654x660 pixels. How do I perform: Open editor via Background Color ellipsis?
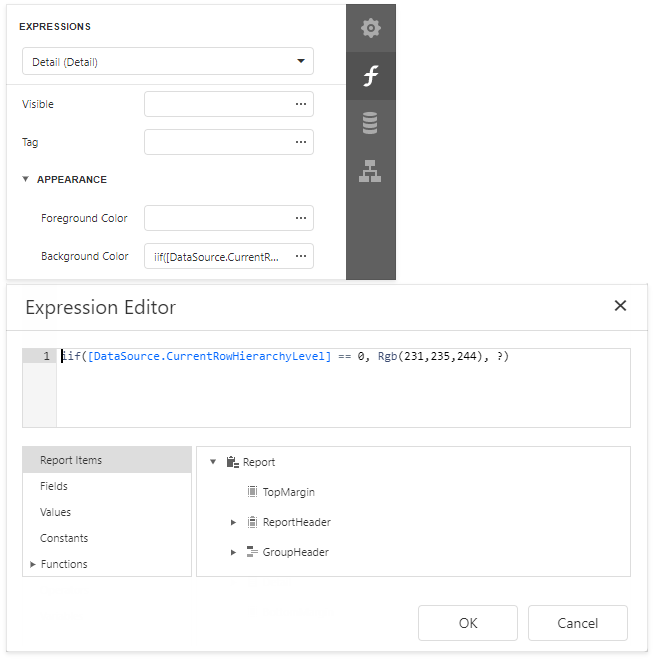coord(301,256)
